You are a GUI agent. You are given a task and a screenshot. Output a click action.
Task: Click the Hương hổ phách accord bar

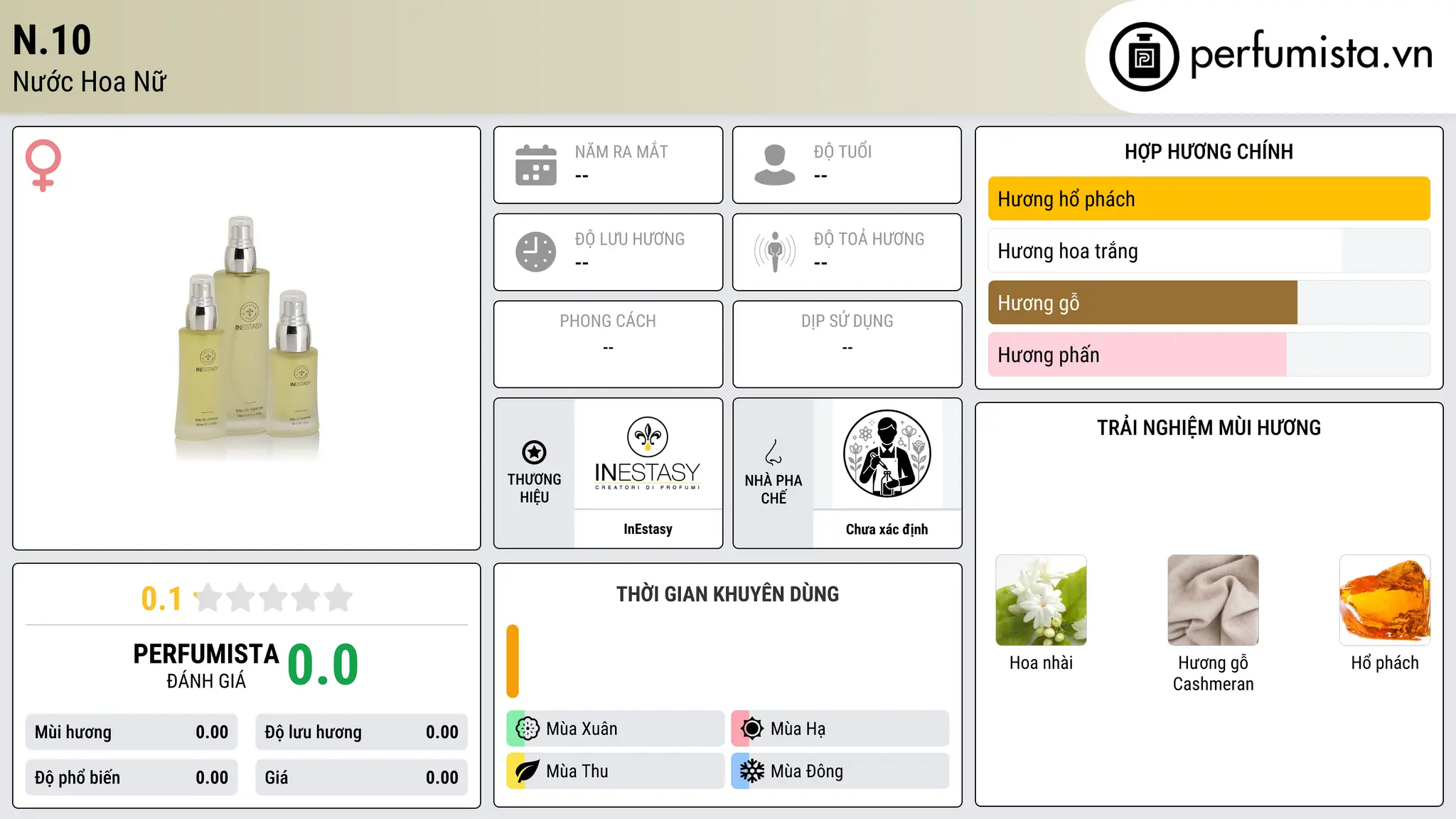point(1209,199)
